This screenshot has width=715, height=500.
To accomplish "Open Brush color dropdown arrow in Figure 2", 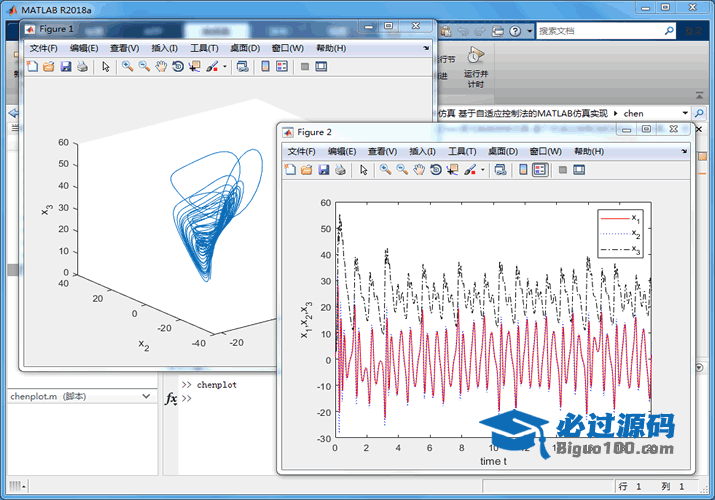I will point(483,170).
